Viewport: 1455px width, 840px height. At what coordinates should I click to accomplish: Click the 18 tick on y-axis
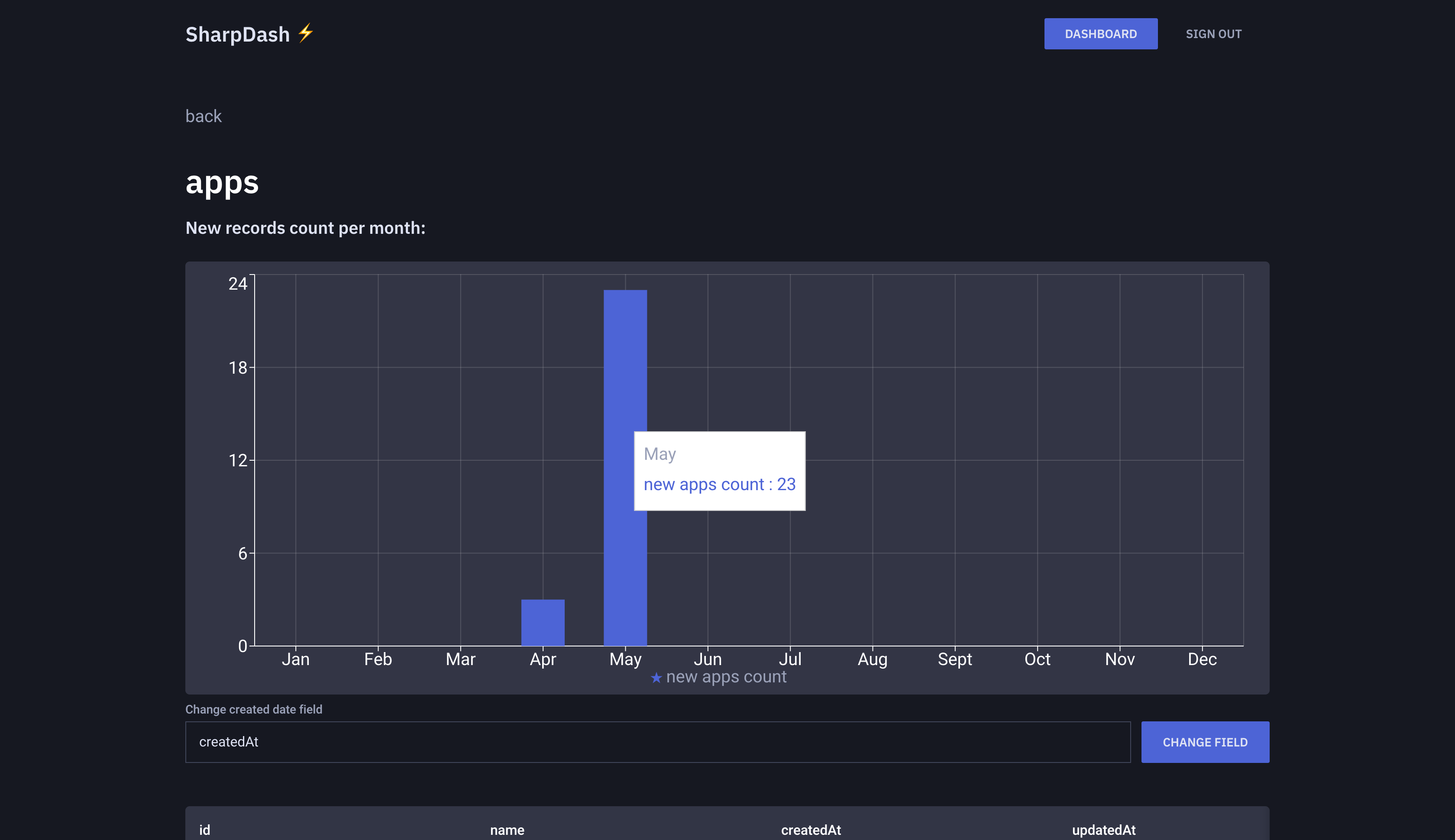pos(237,368)
